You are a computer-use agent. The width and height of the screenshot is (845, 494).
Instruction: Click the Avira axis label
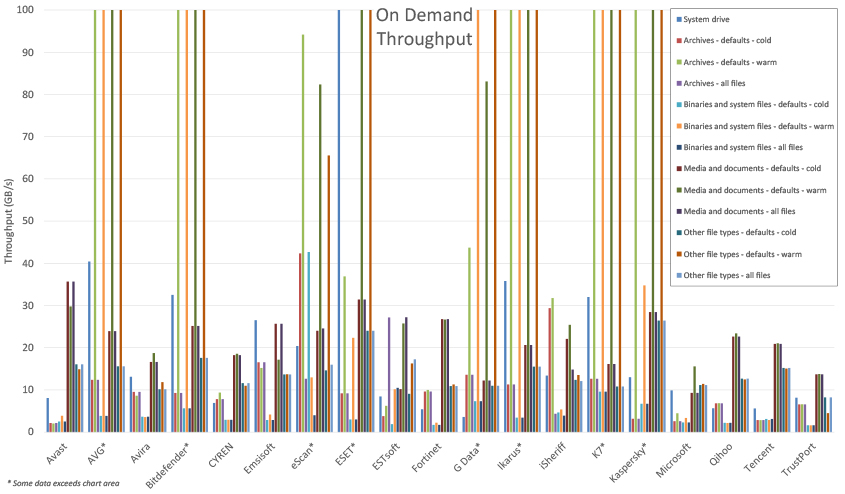[141, 453]
